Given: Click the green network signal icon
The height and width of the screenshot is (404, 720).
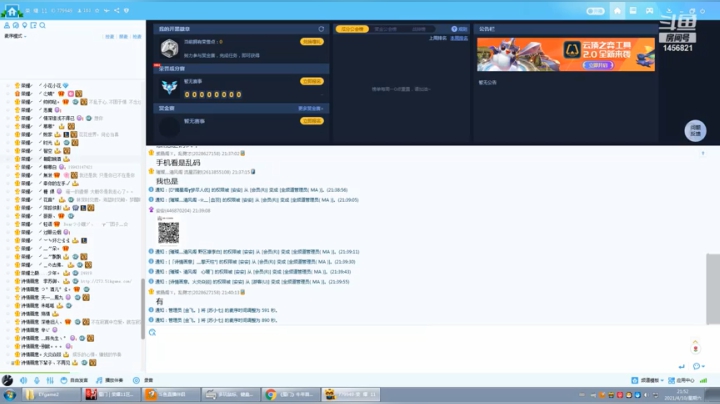Looking at the screenshot, I should [x=703, y=380].
